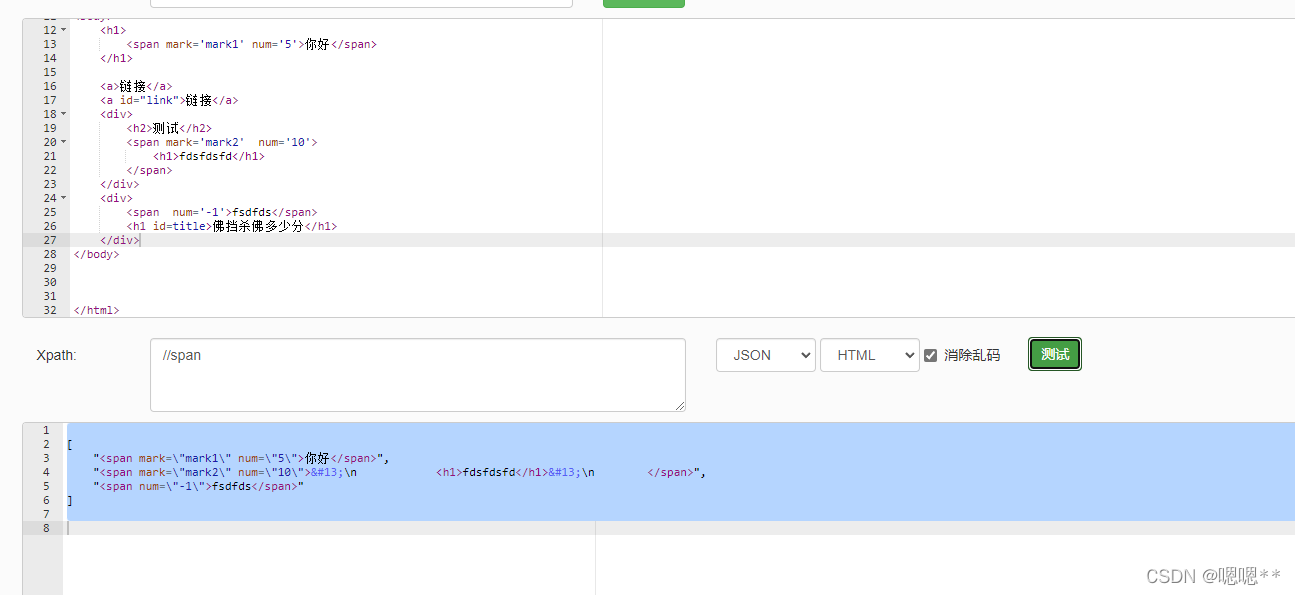Click line 8 in the output editor
Viewport: 1295px width, 595px height.
[x=679, y=528]
